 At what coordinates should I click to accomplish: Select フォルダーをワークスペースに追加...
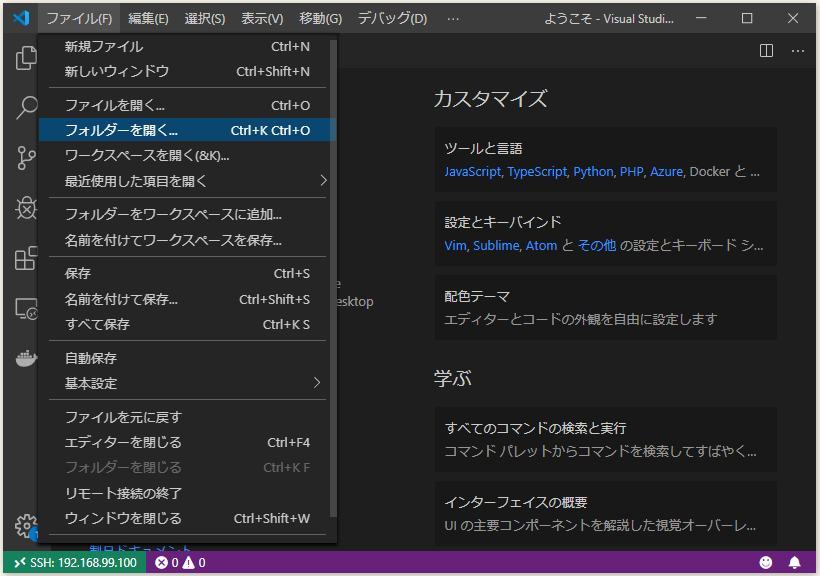coord(187,214)
